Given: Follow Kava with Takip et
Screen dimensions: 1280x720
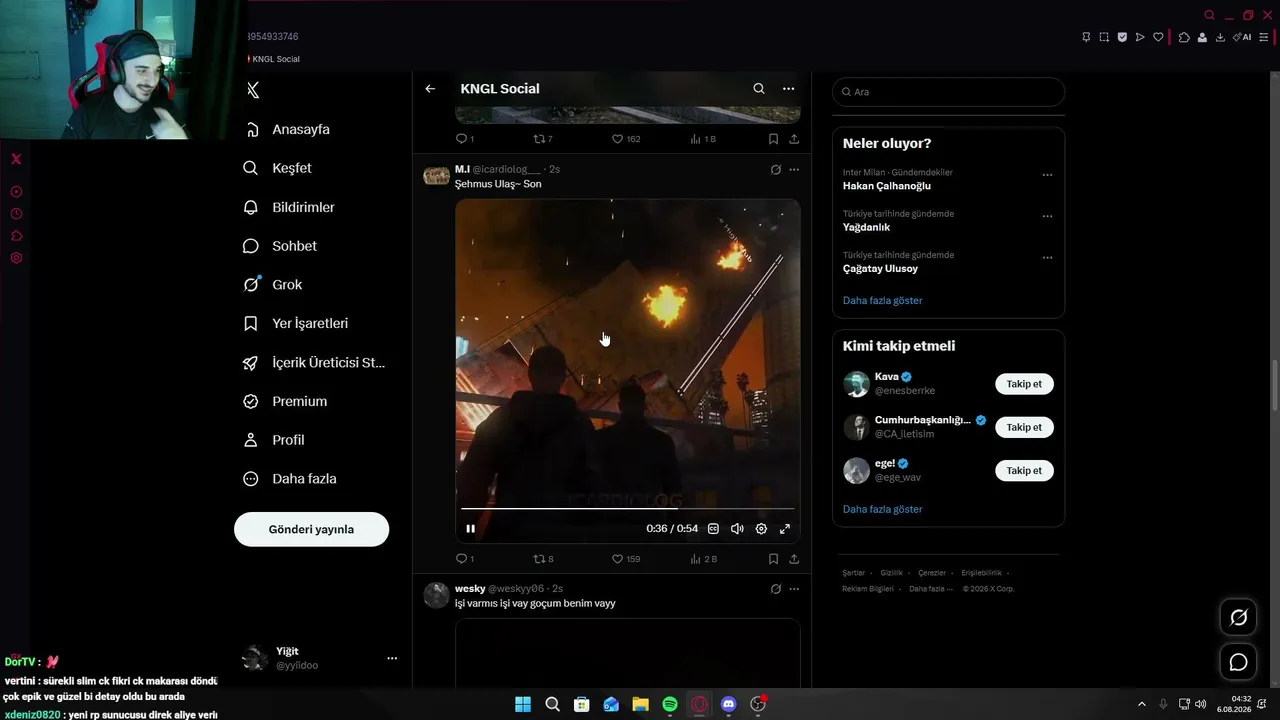Looking at the screenshot, I should click(x=1024, y=384).
